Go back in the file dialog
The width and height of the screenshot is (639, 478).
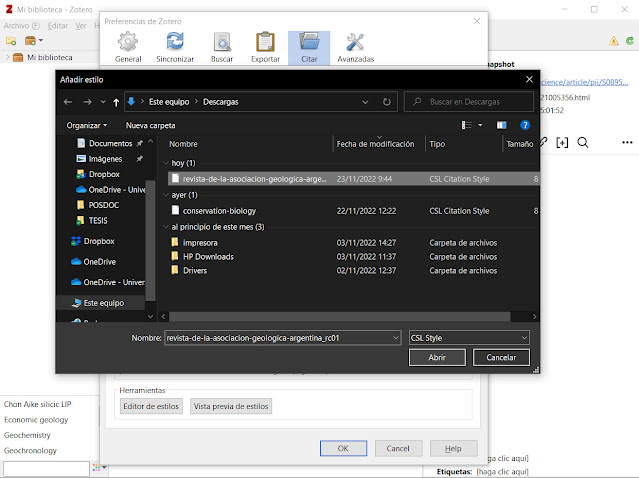[68, 102]
